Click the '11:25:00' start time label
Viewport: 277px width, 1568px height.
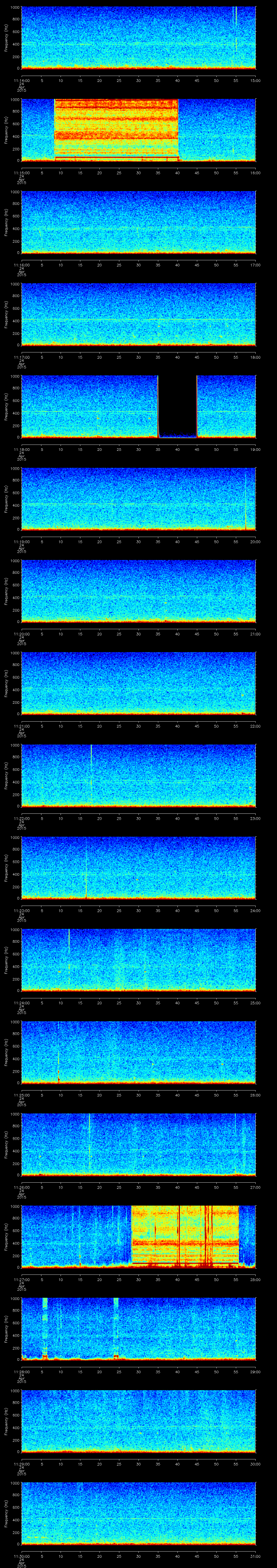[x=21, y=1095]
